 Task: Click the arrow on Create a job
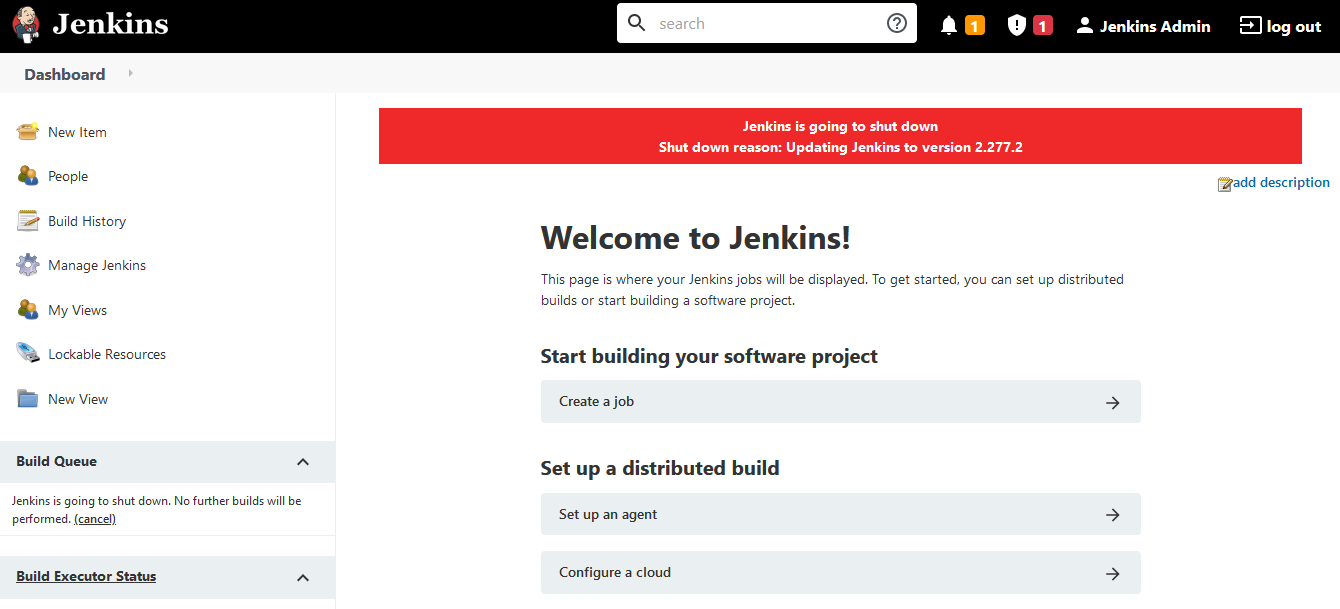pos(1112,403)
